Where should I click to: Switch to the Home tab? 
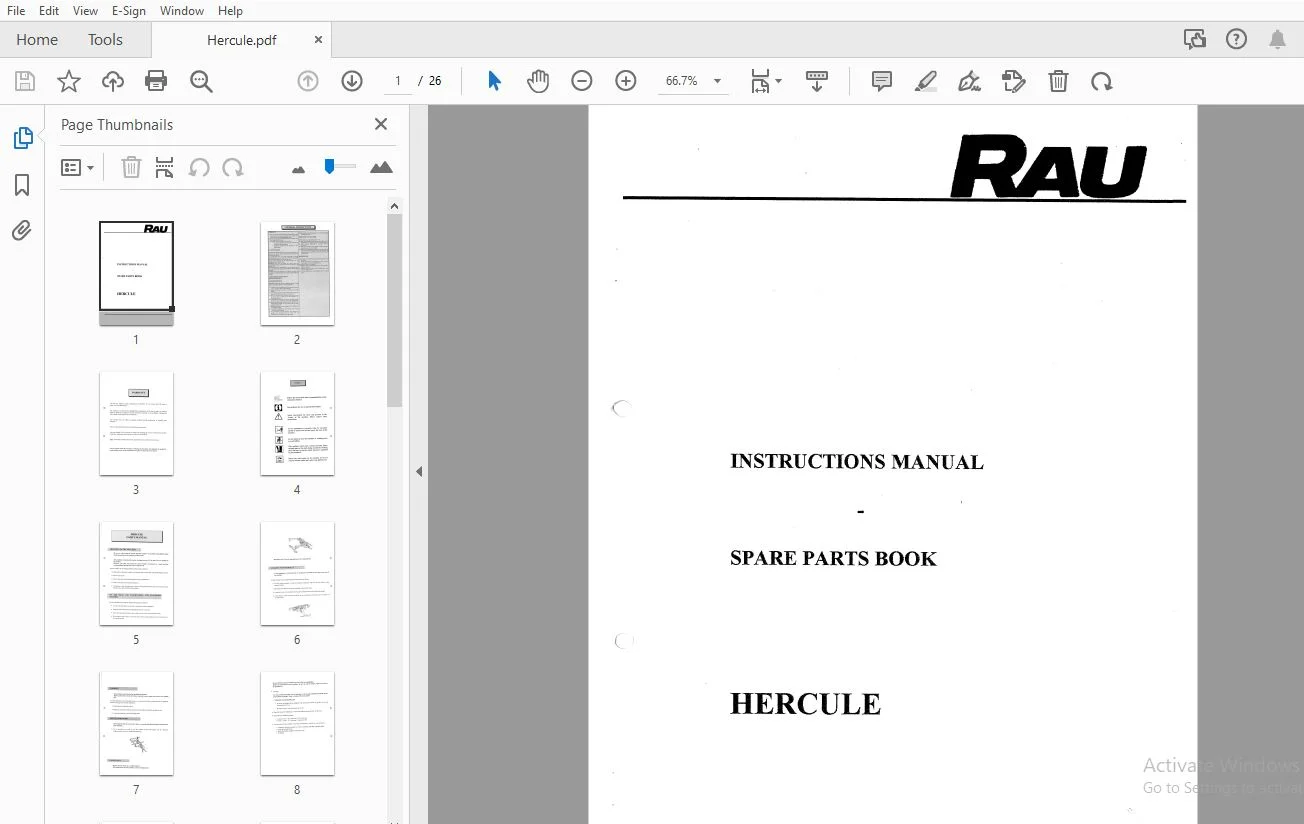pos(37,40)
